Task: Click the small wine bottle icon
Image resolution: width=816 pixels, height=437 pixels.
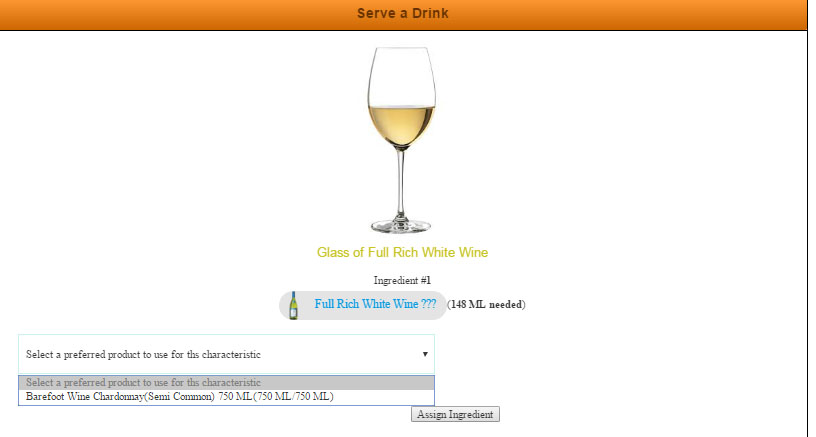Action: coord(294,305)
